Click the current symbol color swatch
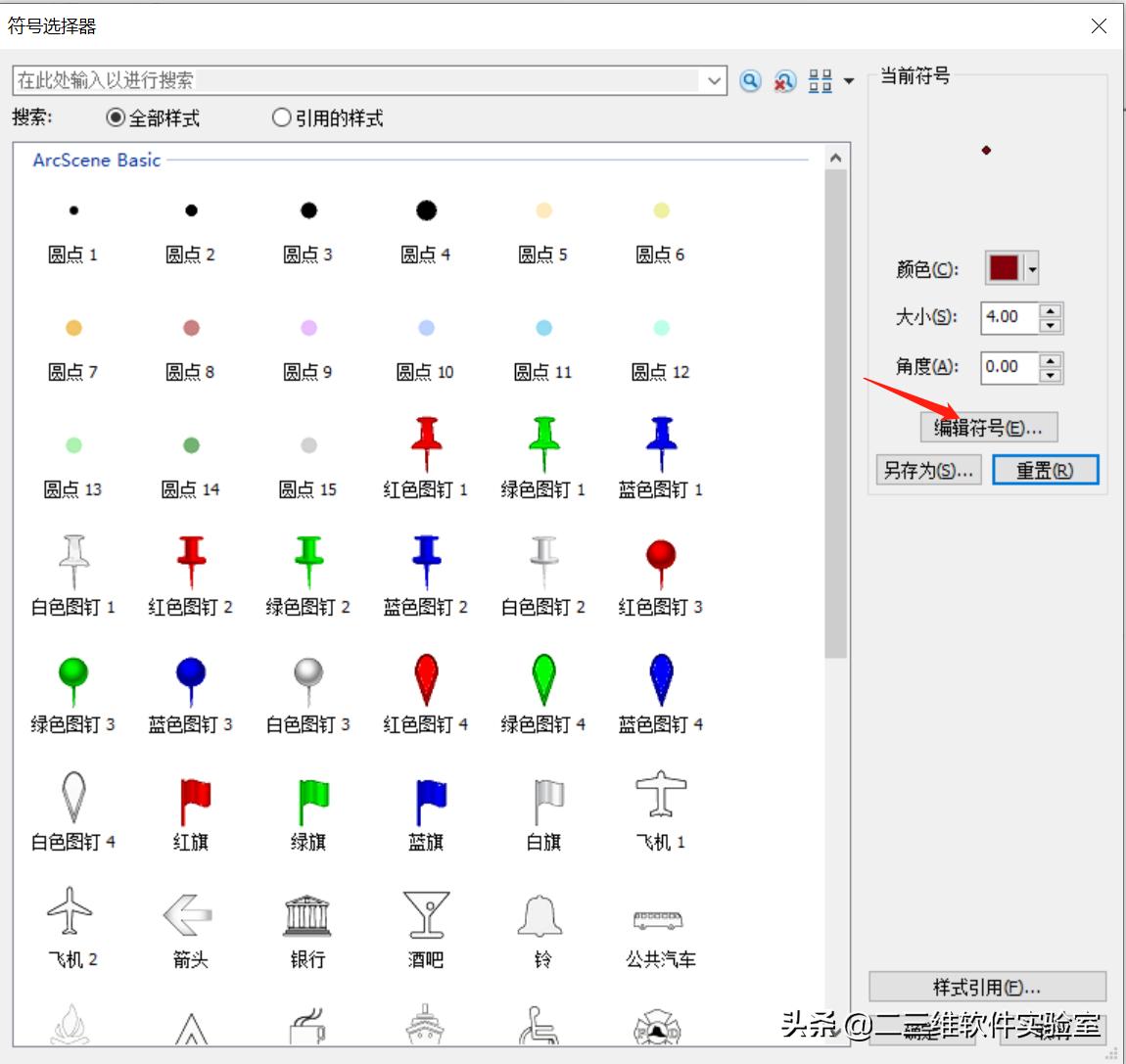1126x1064 pixels. pos(1005,268)
